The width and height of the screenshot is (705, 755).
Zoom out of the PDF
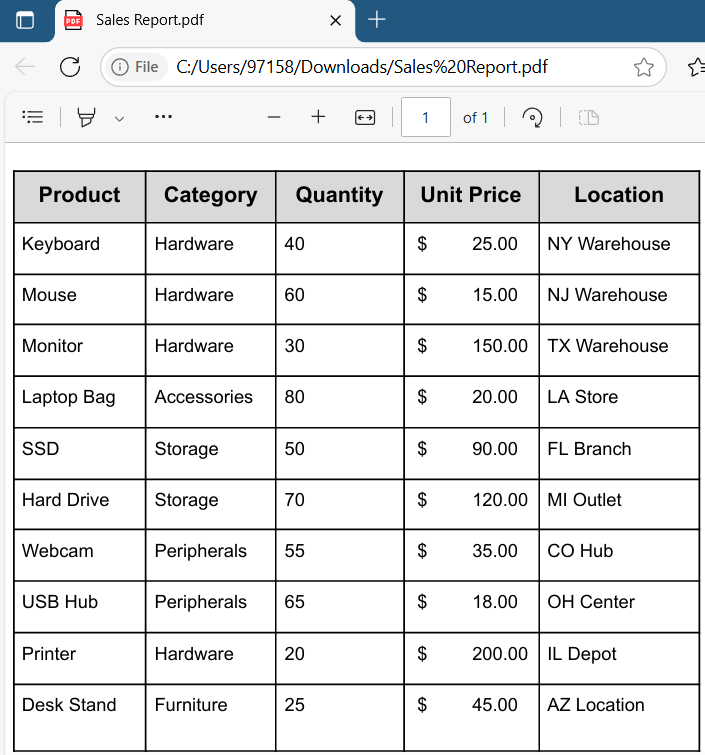point(274,117)
